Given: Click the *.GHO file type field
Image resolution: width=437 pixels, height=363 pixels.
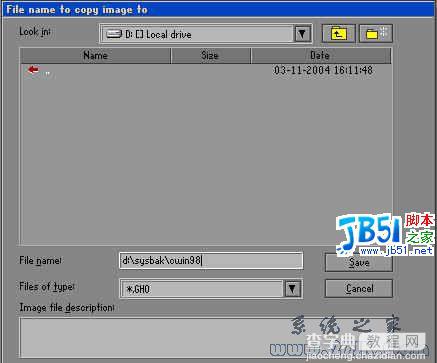Looking at the screenshot, I should point(202,289).
